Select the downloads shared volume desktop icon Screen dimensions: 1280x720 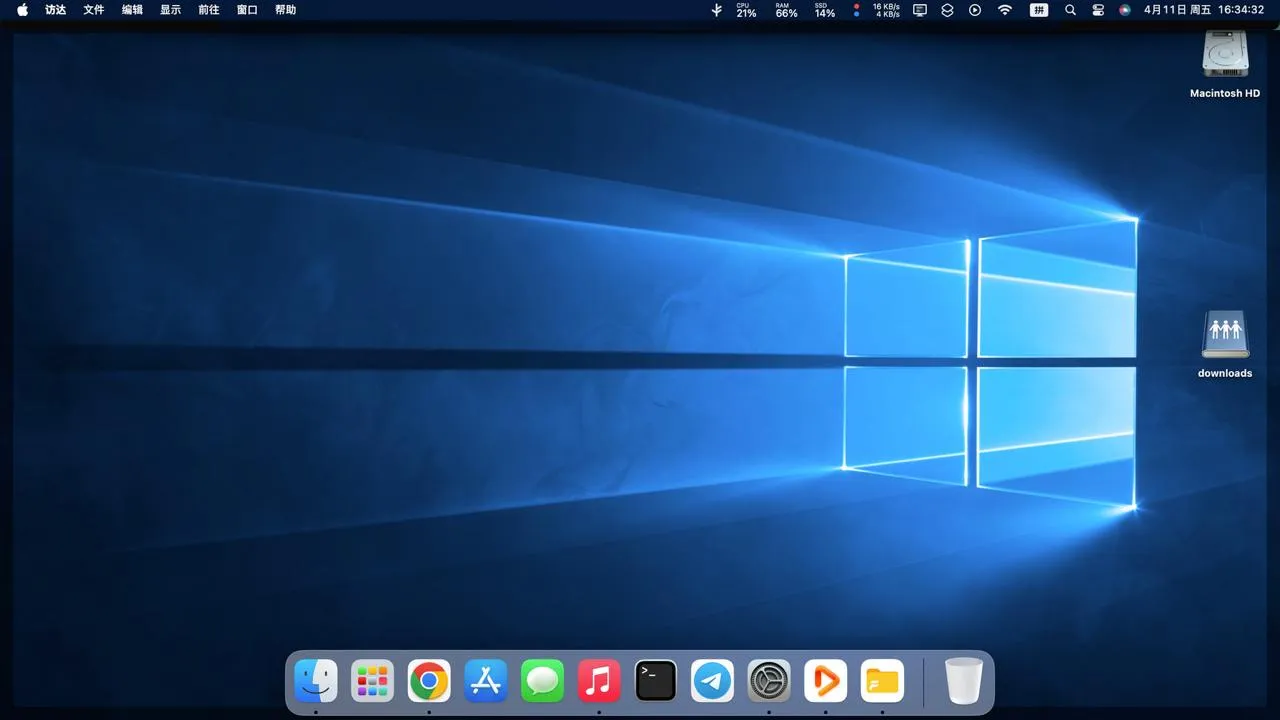point(1225,335)
